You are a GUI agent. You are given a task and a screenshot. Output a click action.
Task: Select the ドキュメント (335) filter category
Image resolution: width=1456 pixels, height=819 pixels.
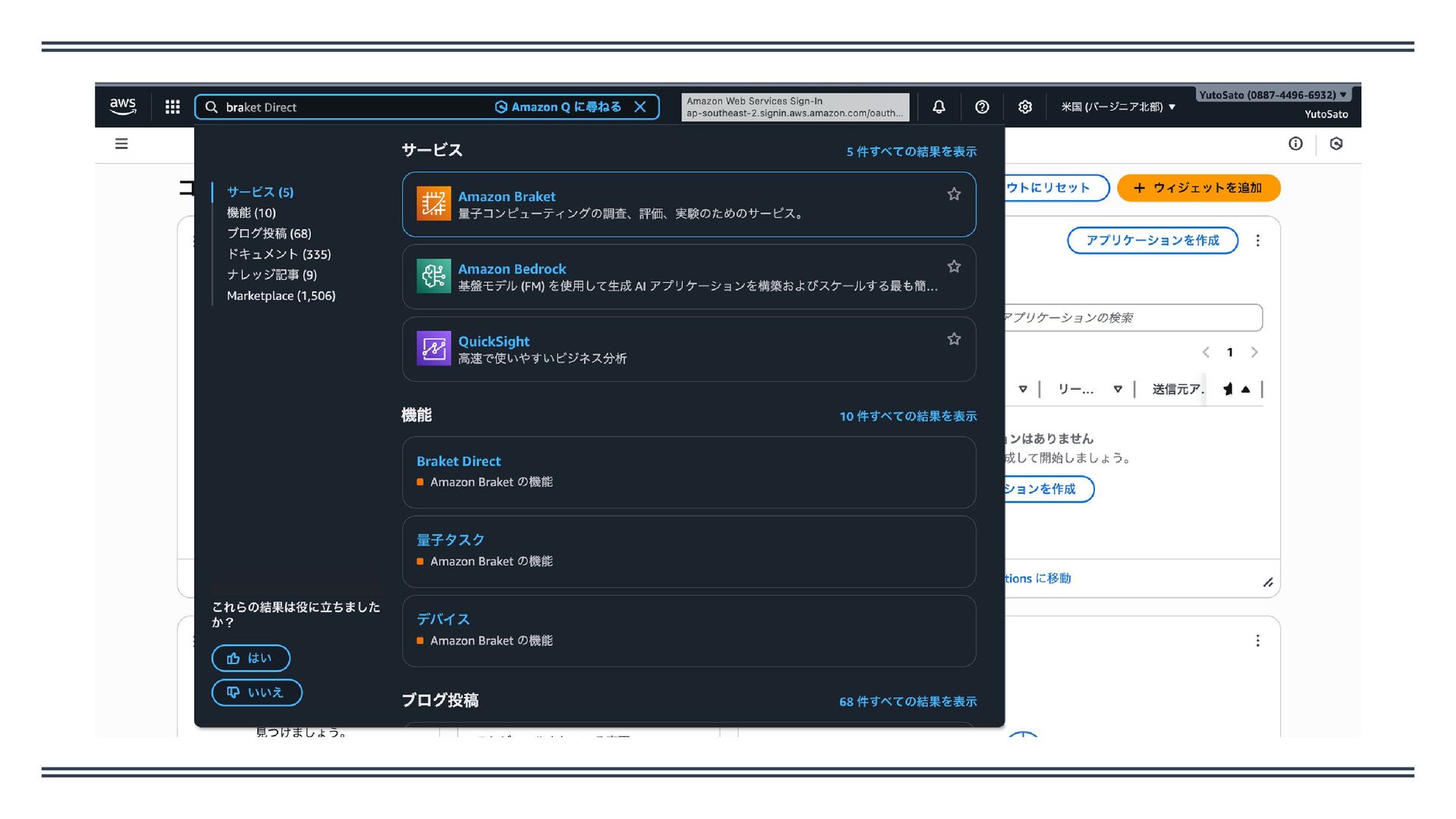tap(278, 254)
